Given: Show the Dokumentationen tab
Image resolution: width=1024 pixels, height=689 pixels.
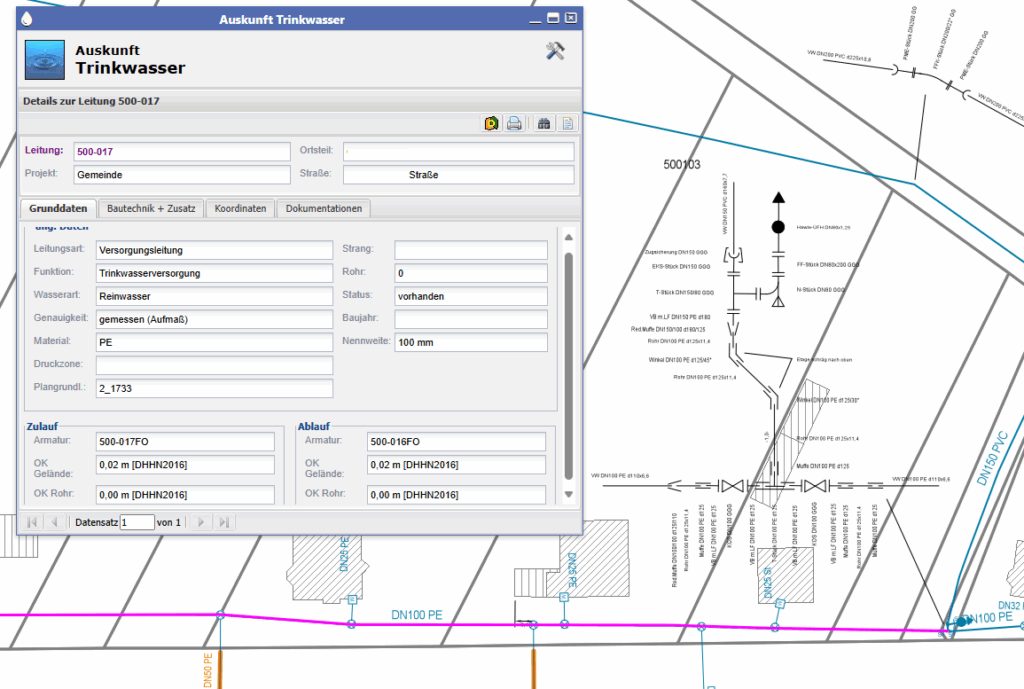Looking at the screenshot, I should tap(324, 208).
